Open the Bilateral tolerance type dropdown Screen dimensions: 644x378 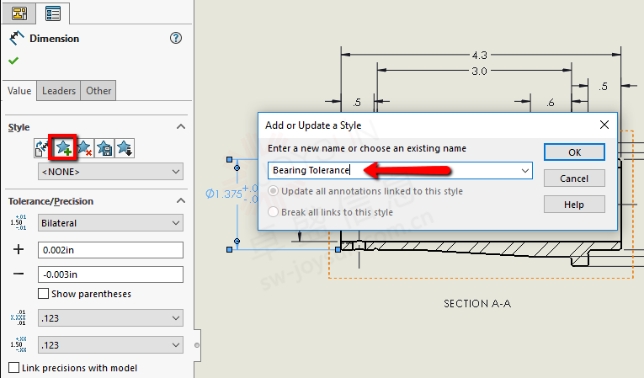[x=110, y=223]
